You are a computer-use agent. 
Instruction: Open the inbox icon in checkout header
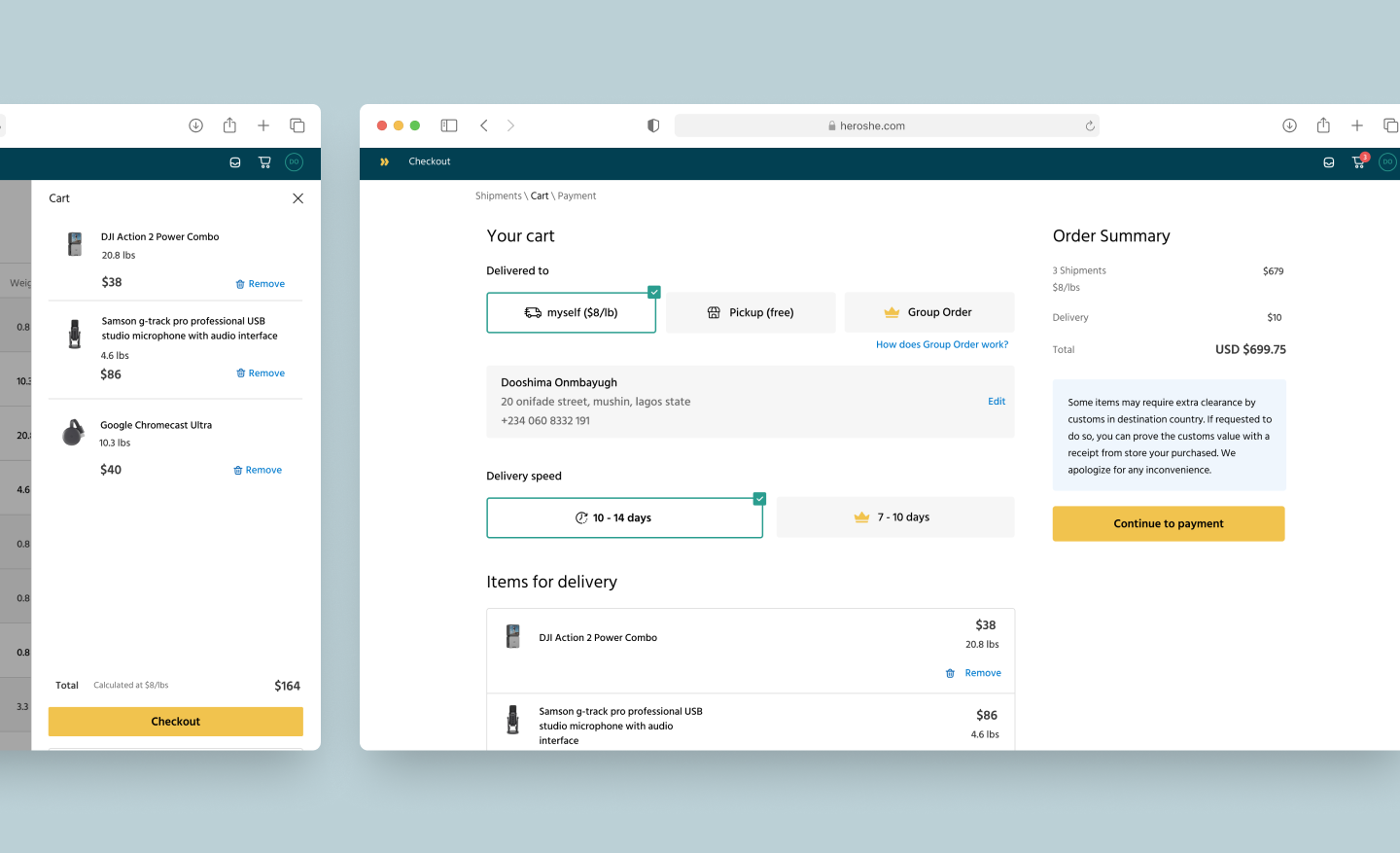[x=1328, y=162]
